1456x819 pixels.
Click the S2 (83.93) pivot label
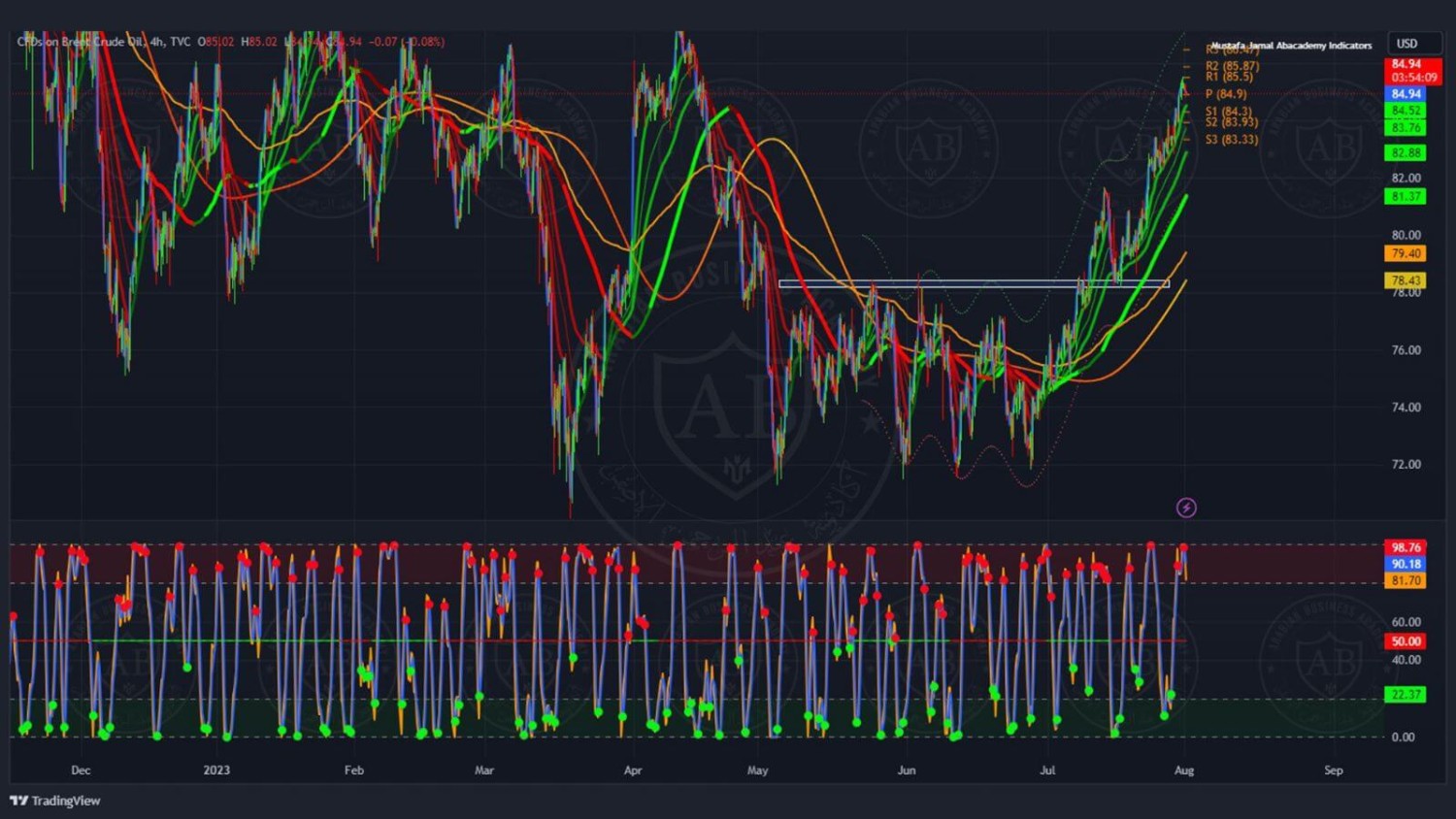pos(1232,122)
